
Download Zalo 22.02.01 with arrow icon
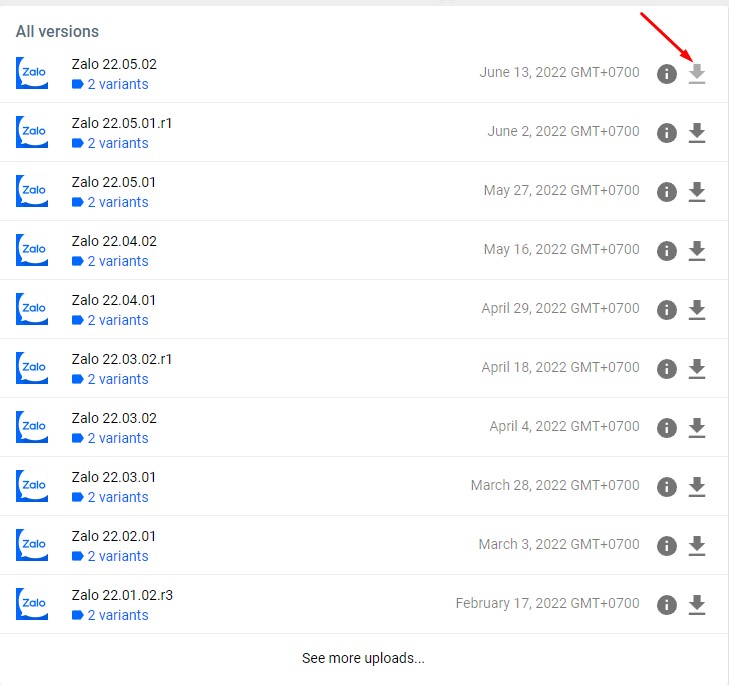(697, 546)
